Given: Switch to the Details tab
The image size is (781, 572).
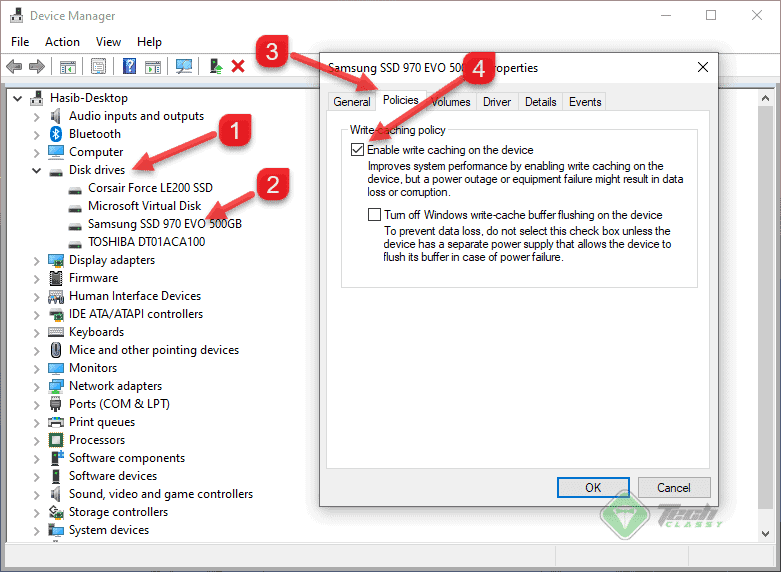Looking at the screenshot, I should (x=540, y=102).
